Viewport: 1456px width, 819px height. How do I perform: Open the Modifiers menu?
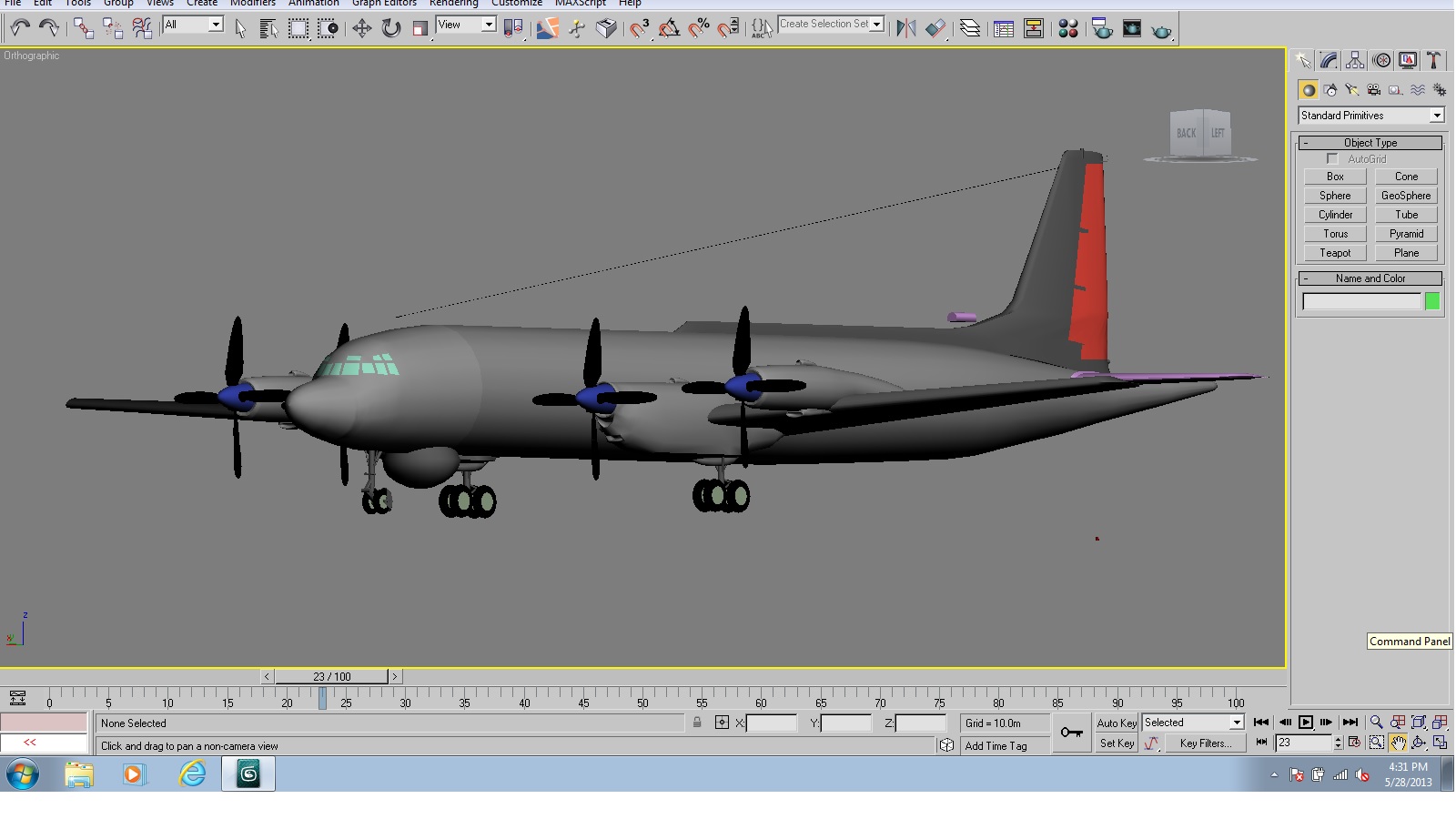point(252,3)
